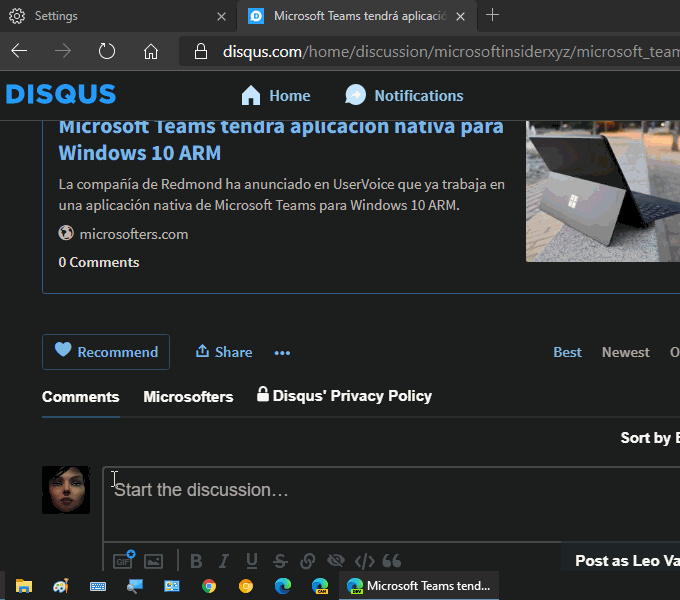The width and height of the screenshot is (680, 600).
Task: Launch Paint from the taskbar
Action: pyautogui.click(x=61, y=586)
